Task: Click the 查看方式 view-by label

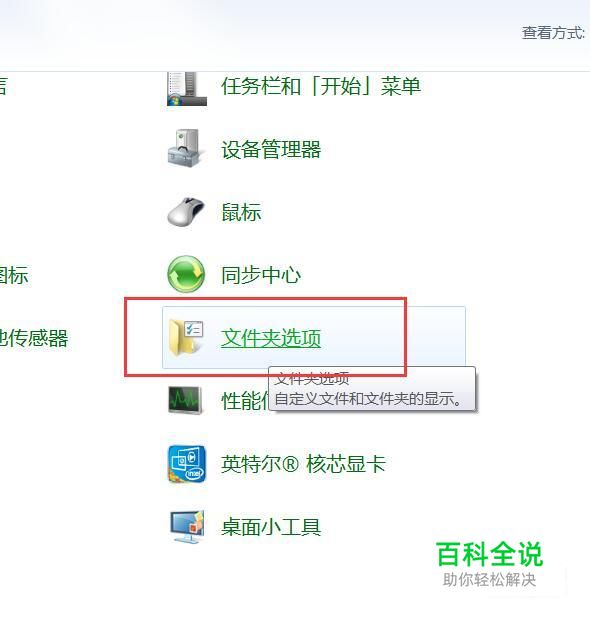Action: pyautogui.click(x=553, y=32)
